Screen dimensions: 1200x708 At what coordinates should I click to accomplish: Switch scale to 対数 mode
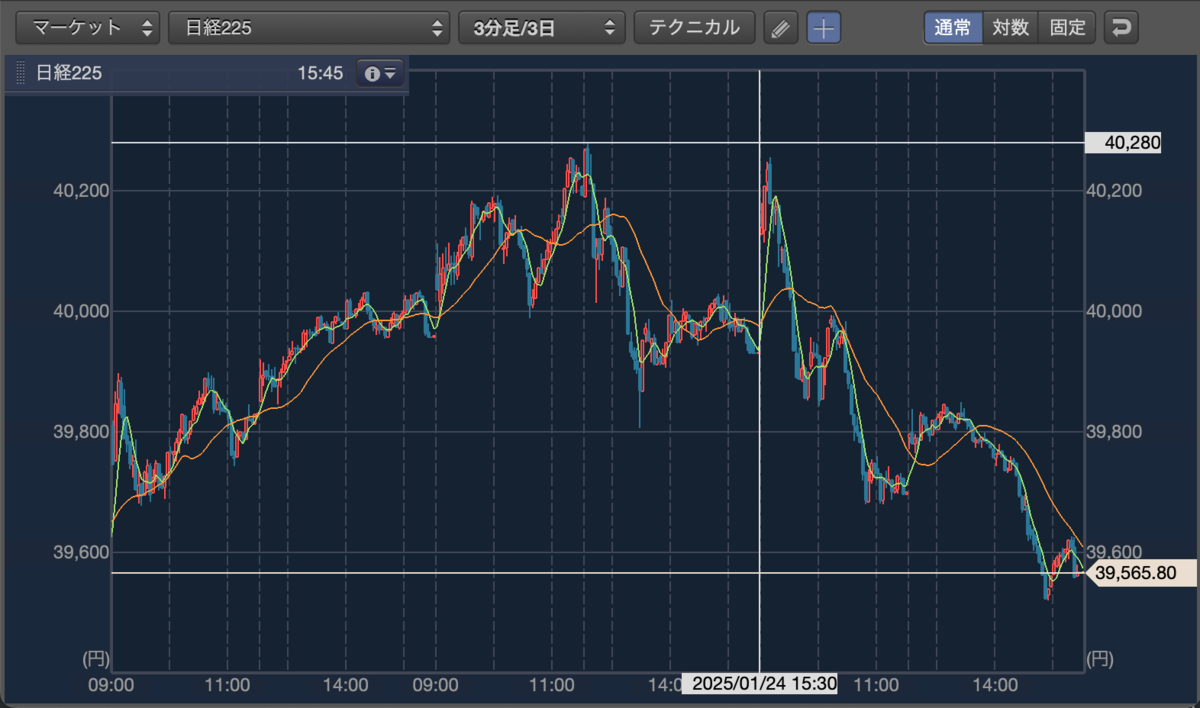click(x=1011, y=28)
